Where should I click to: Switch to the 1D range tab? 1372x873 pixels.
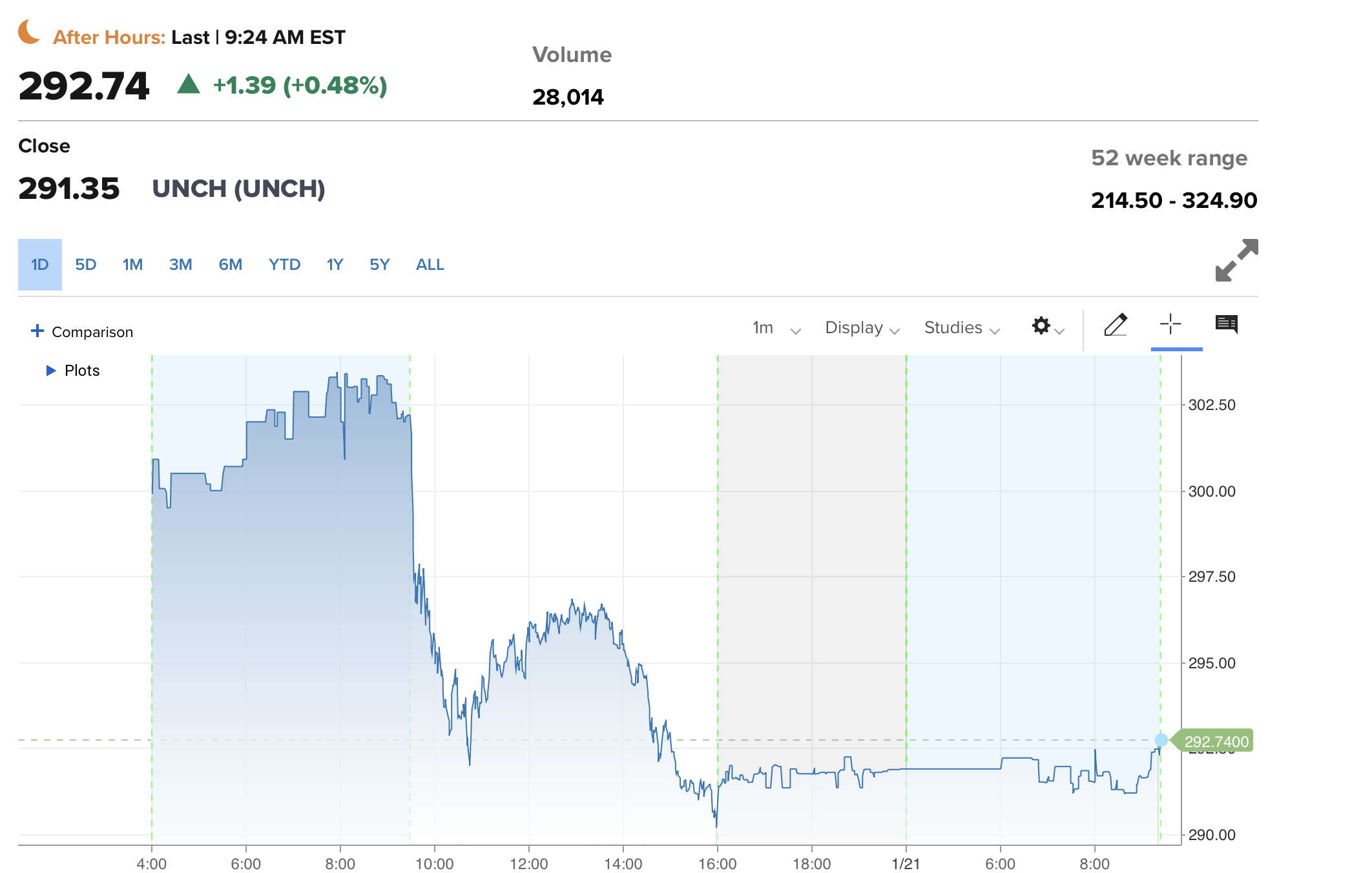(x=40, y=265)
